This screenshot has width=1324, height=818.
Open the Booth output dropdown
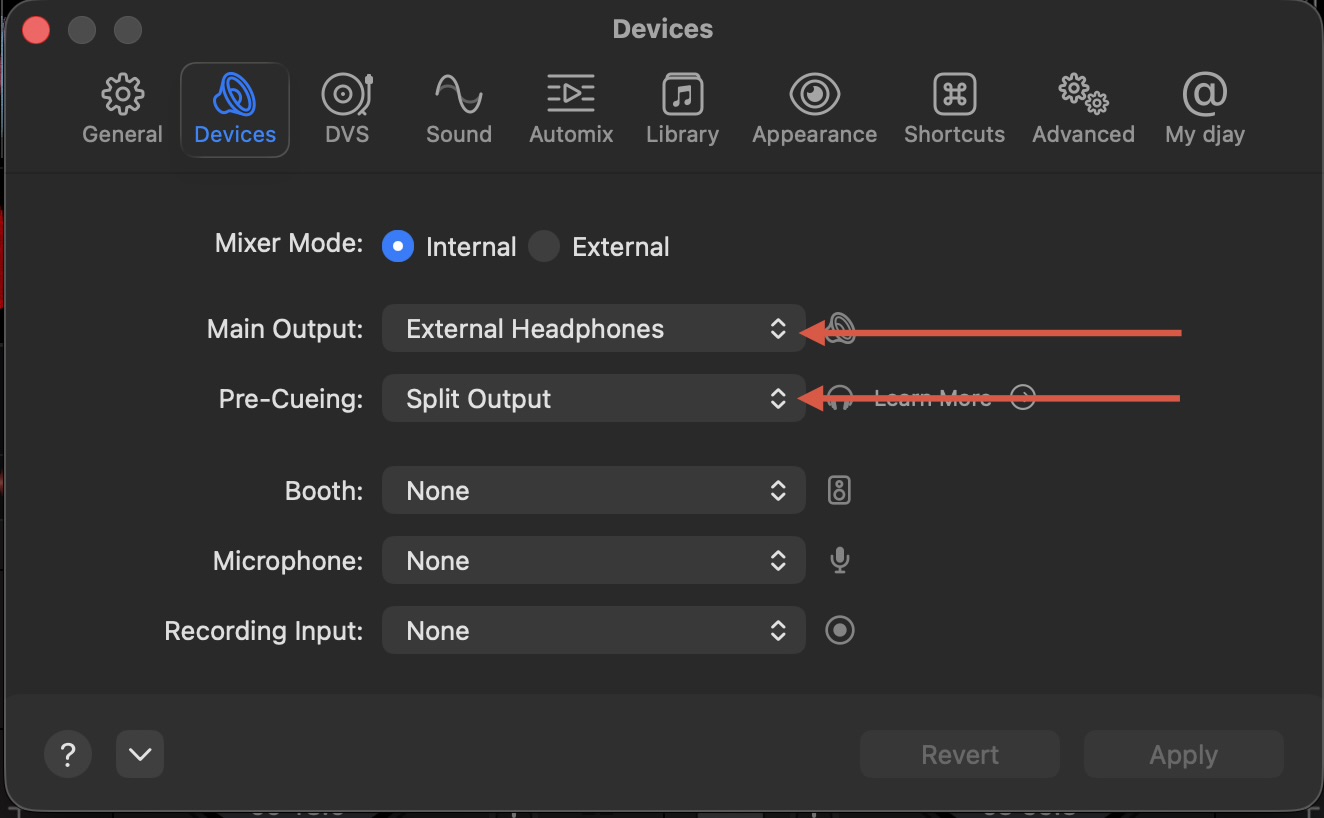pyautogui.click(x=593, y=491)
